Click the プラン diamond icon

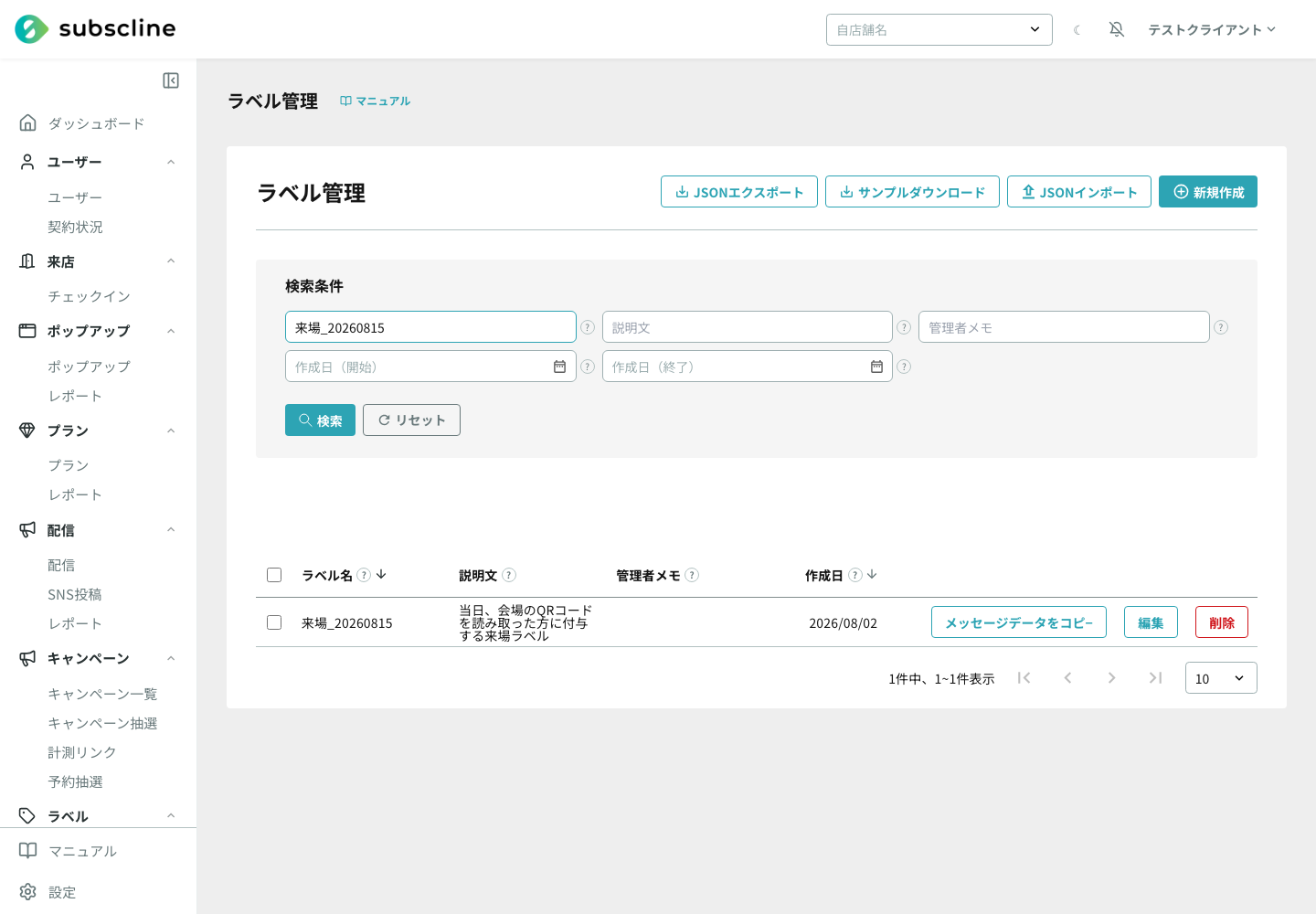(x=27, y=430)
